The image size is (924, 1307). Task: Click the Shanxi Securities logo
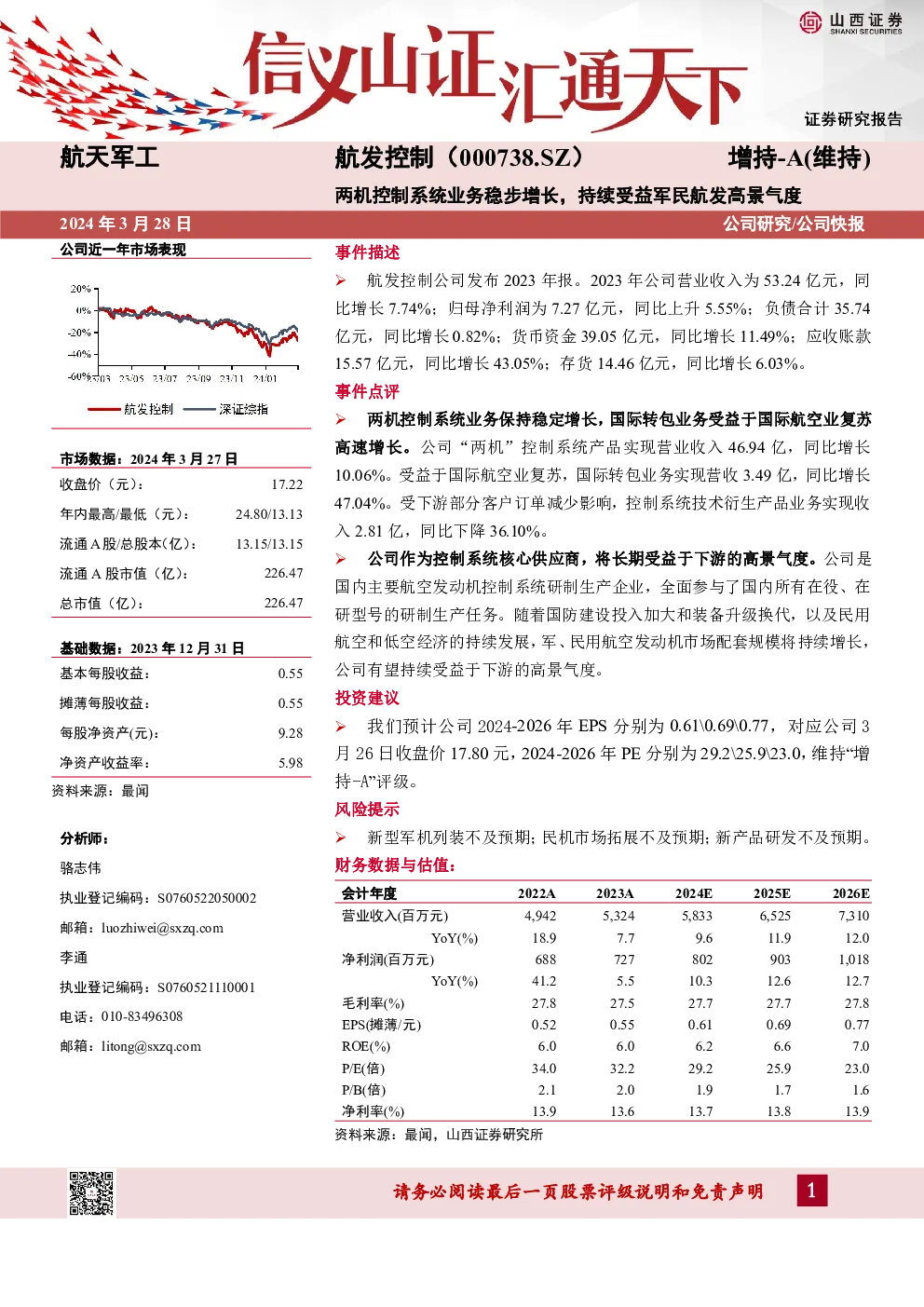[x=850, y=22]
